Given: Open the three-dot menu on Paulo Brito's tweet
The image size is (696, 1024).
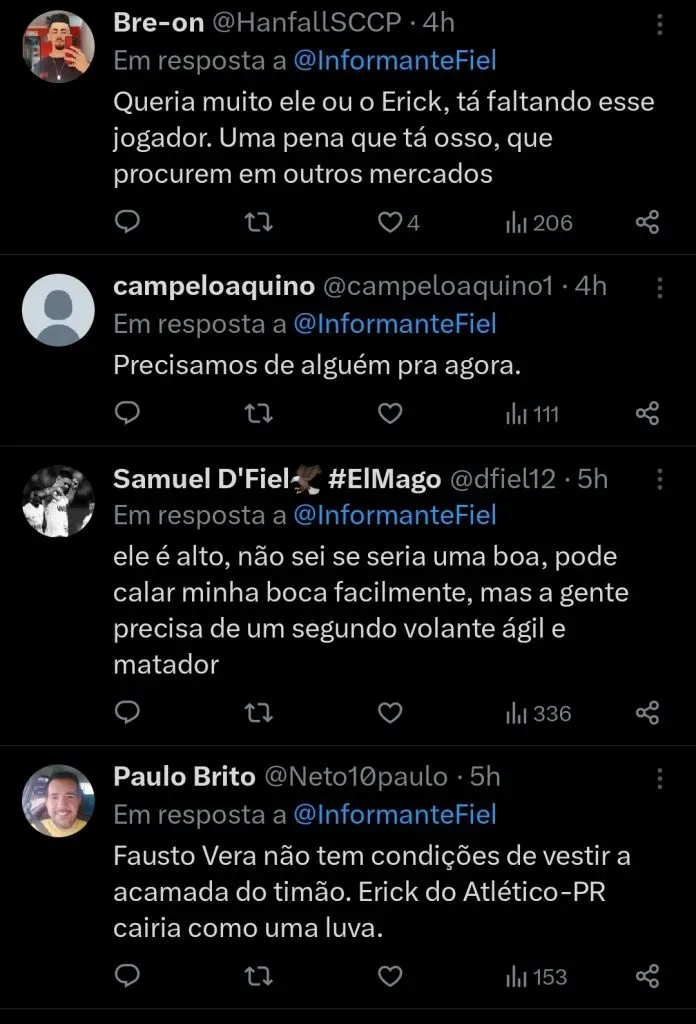Looking at the screenshot, I should point(658,779).
